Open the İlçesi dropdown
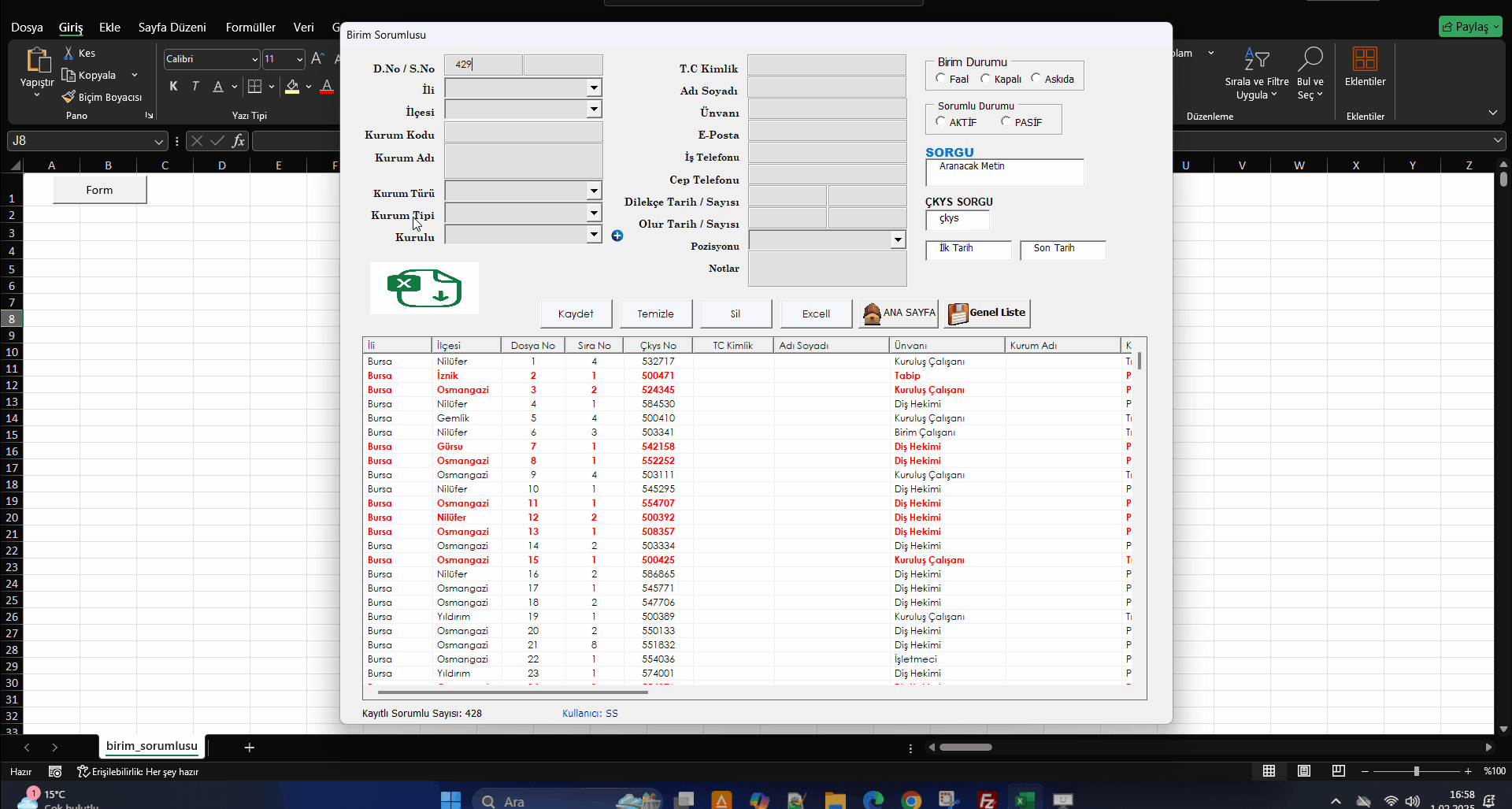Screen dimensions: 1512x809 pos(594,109)
